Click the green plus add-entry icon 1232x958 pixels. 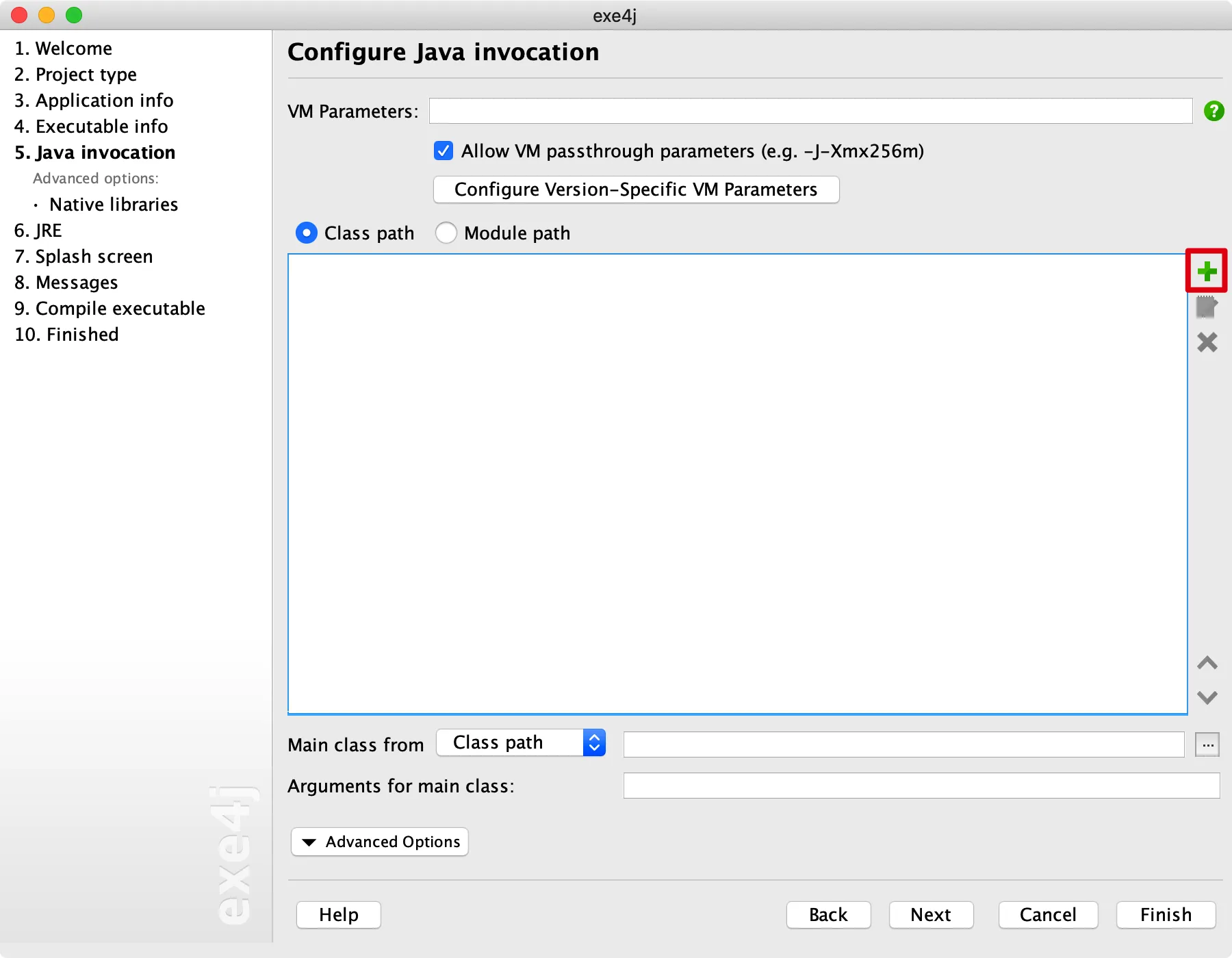point(1207,271)
